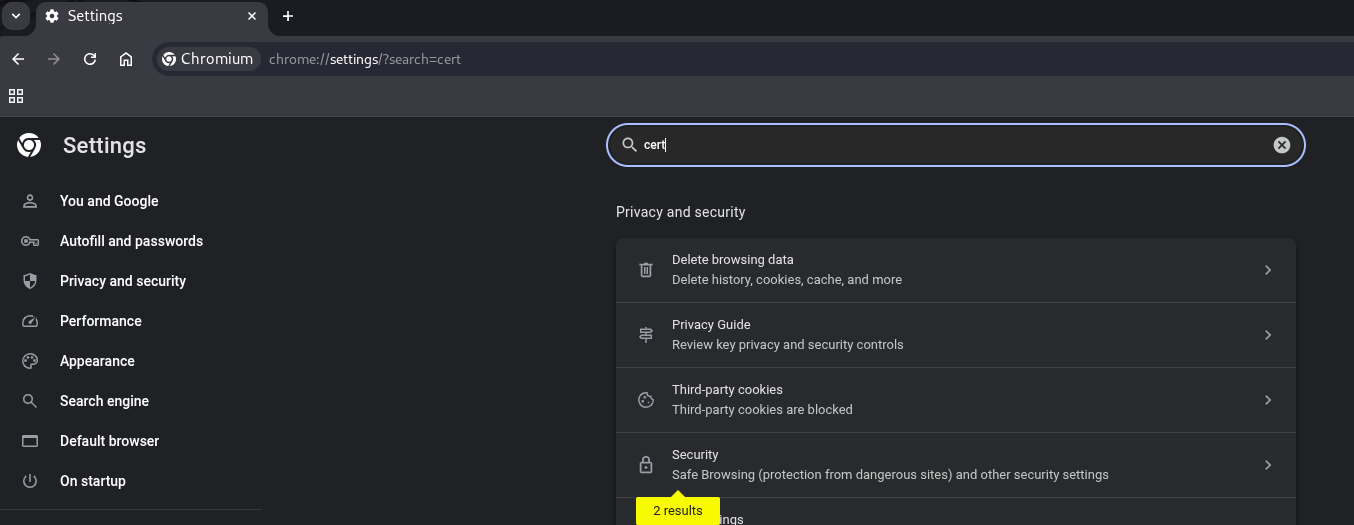Expand Delete browsing data chevron
Image resolution: width=1354 pixels, height=525 pixels.
tap(1267, 270)
